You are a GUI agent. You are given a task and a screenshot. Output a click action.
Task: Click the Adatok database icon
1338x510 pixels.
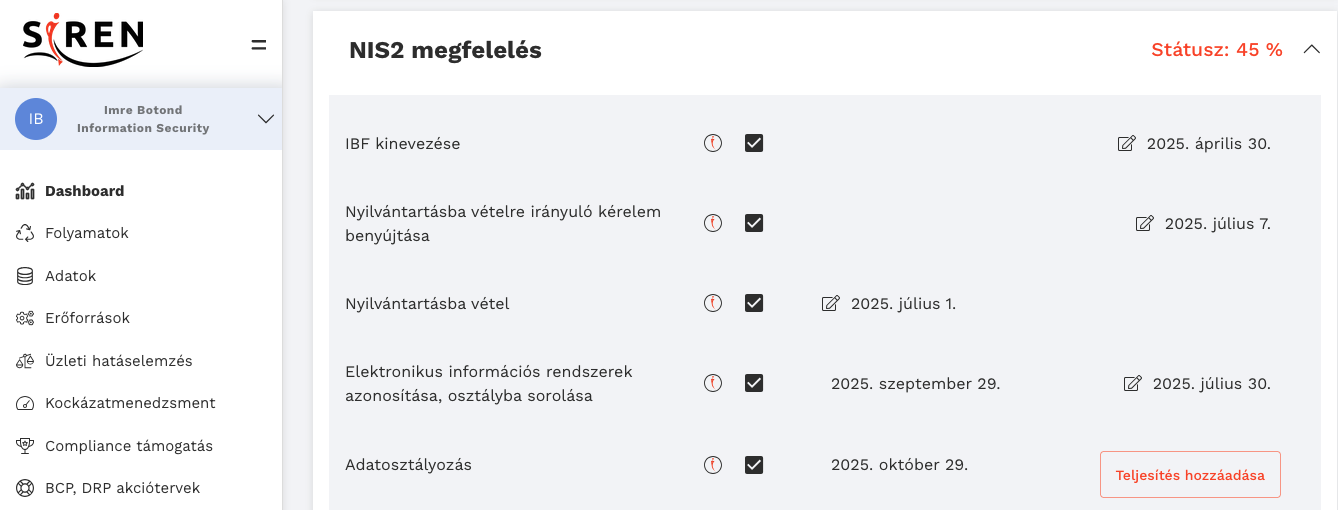click(26, 276)
